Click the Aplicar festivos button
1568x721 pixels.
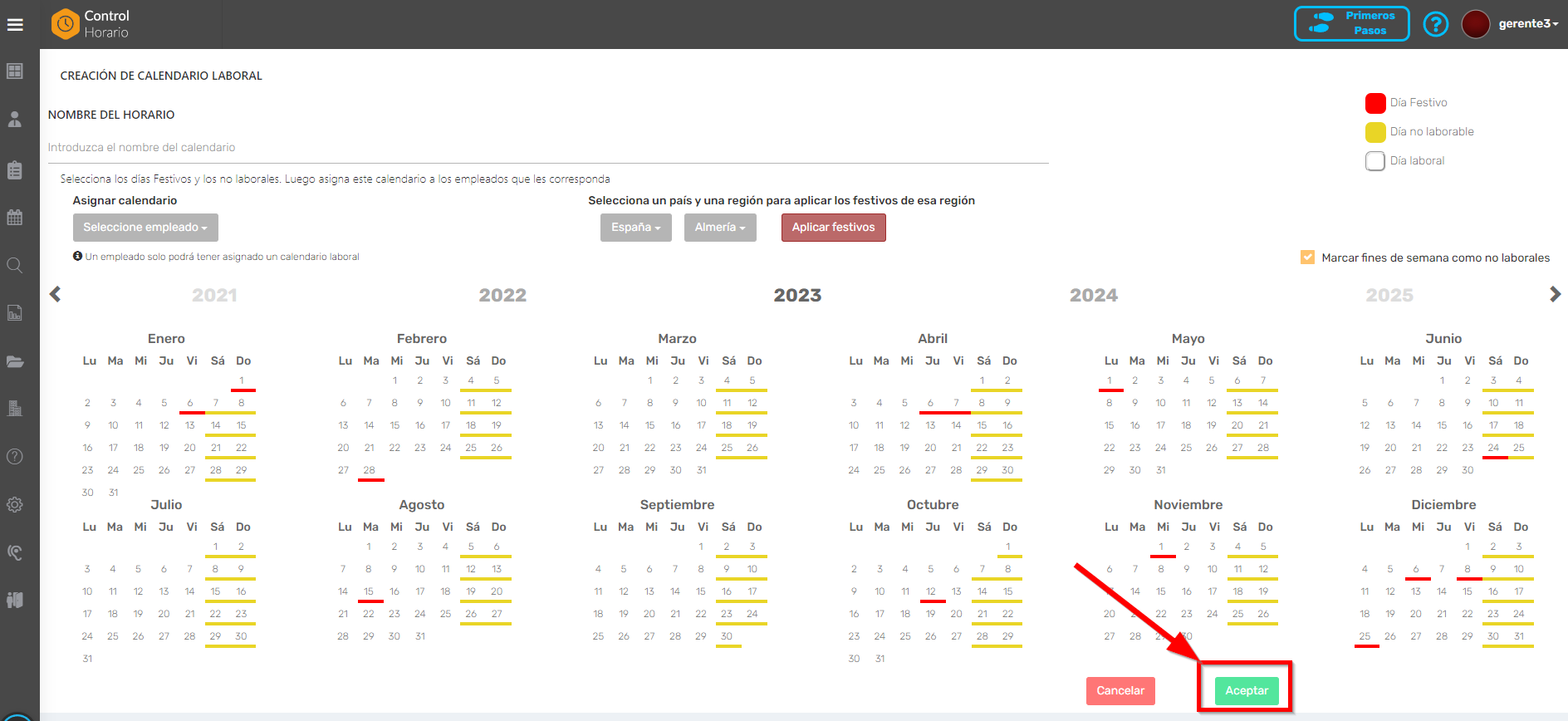pos(834,228)
